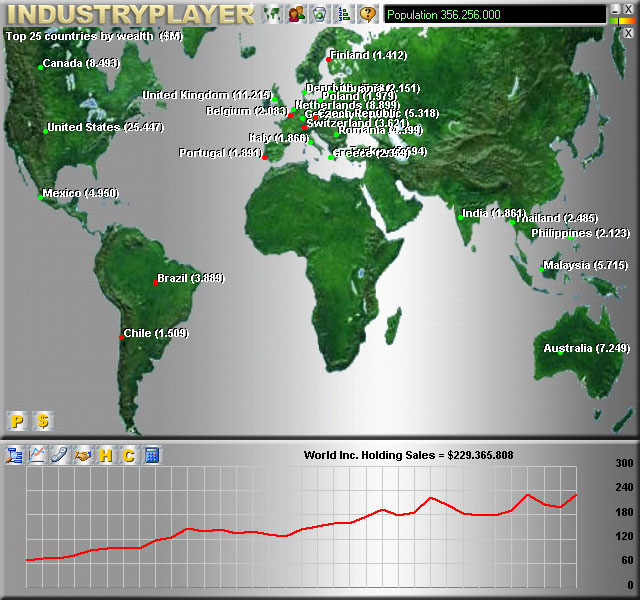Click the red dot marking Brazil
The width and height of the screenshot is (640, 600).
tap(156, 282)
